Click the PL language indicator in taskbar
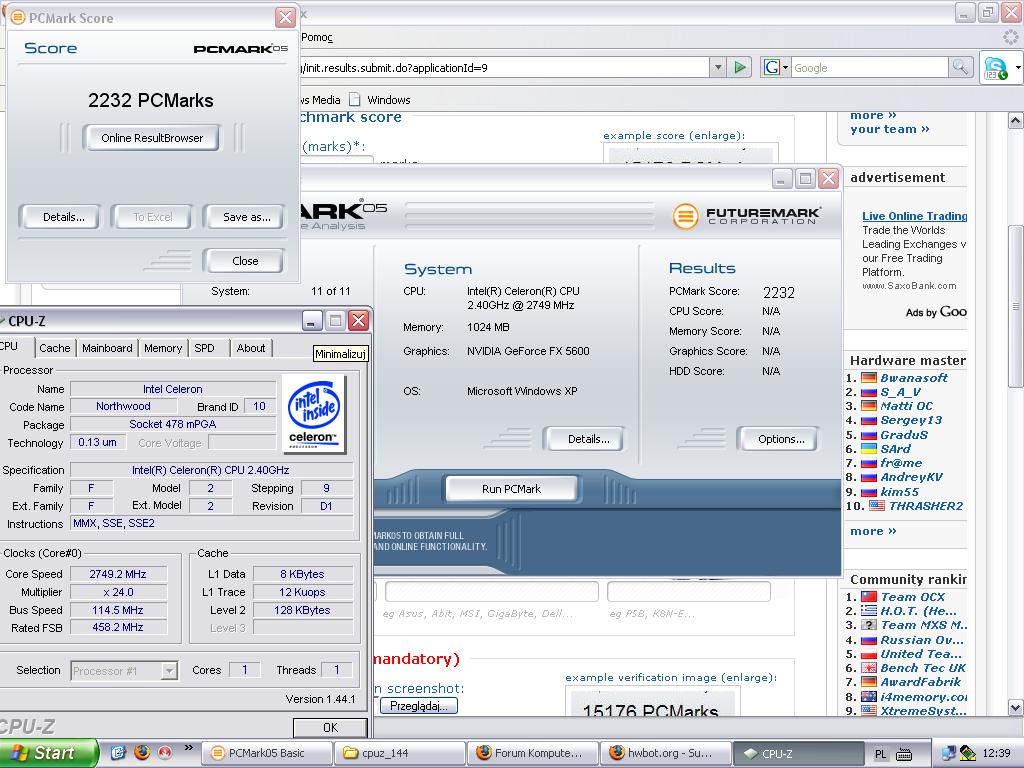 click(x=880, y=754)
